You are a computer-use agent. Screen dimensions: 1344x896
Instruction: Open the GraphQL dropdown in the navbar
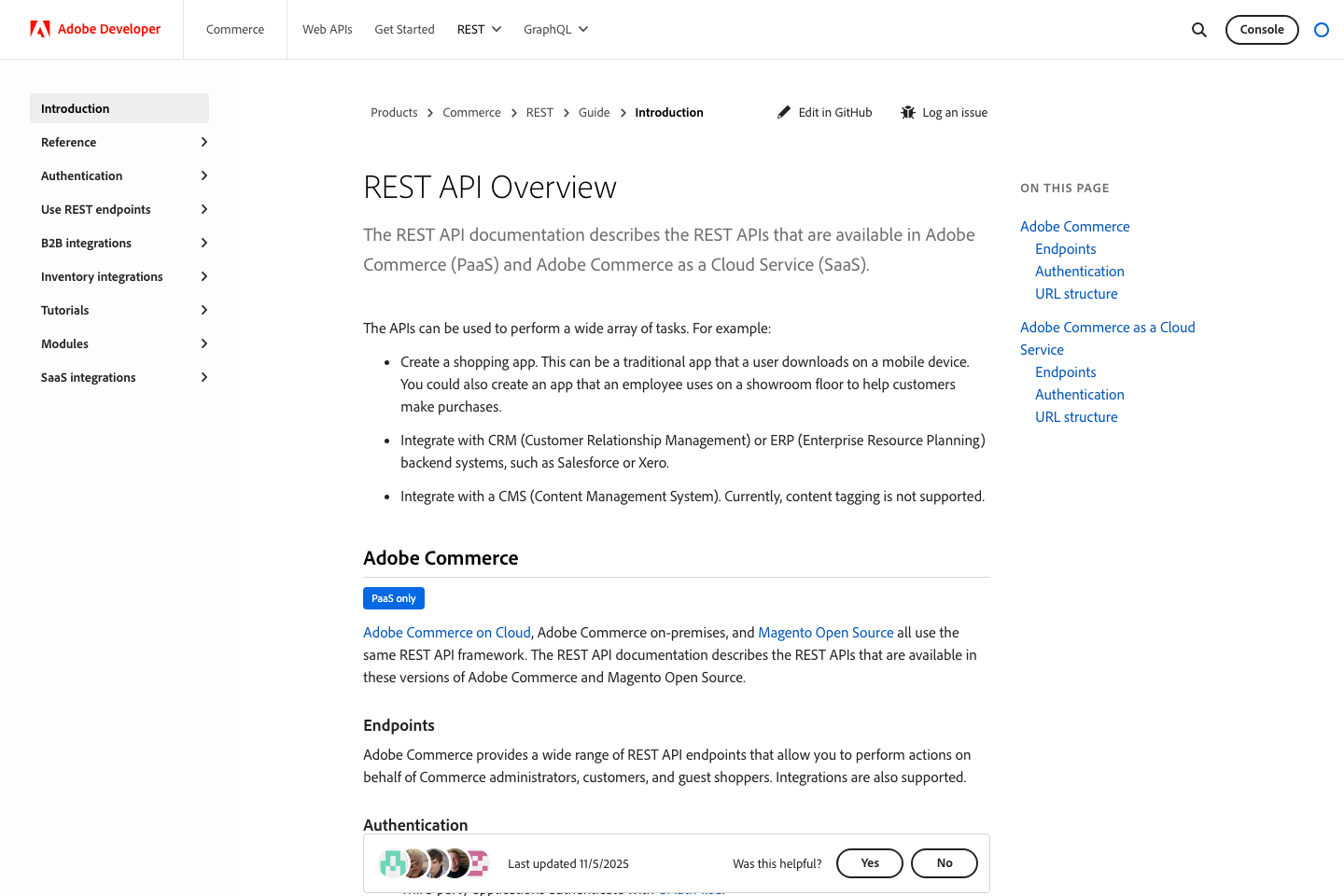(x=555, y=29)
